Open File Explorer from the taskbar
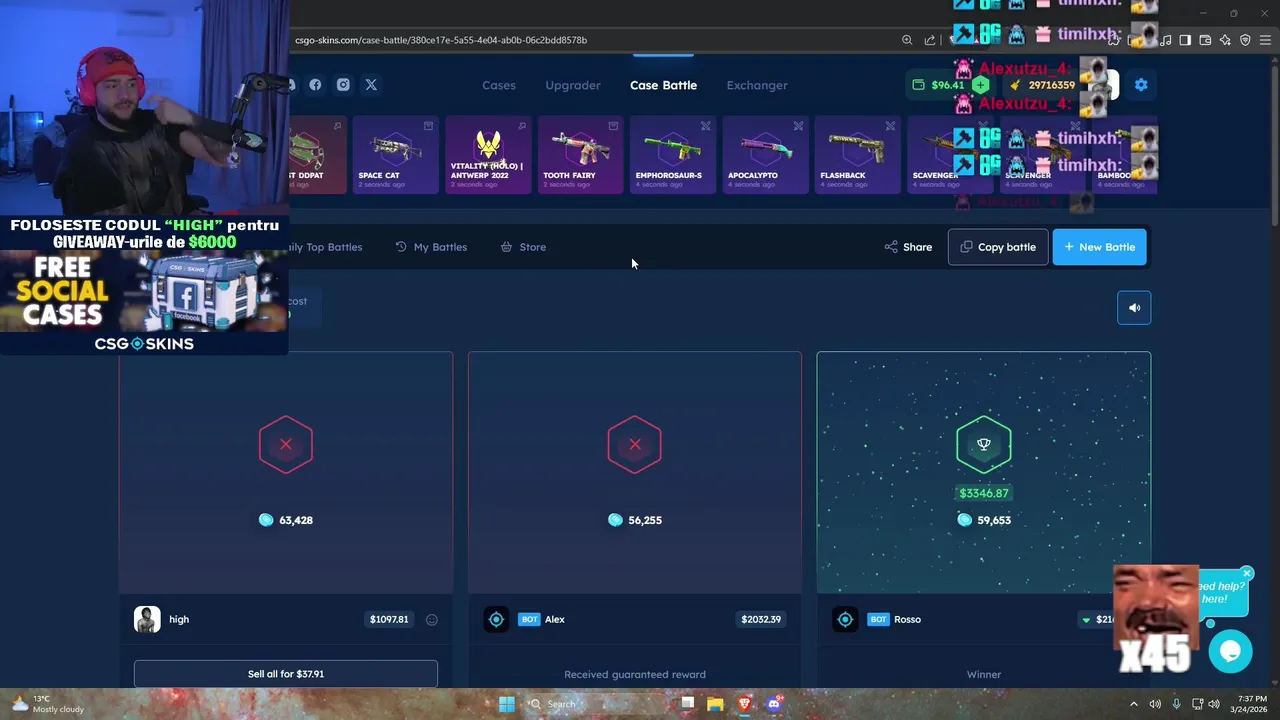The image size is (1280, 720). [715, 704]
